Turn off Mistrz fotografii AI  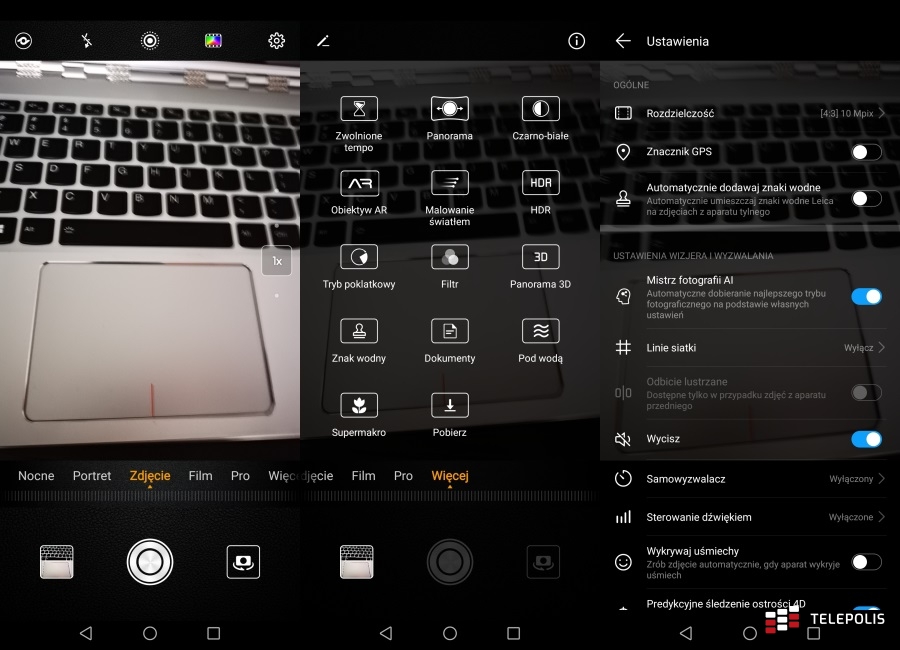click(865, 296)
